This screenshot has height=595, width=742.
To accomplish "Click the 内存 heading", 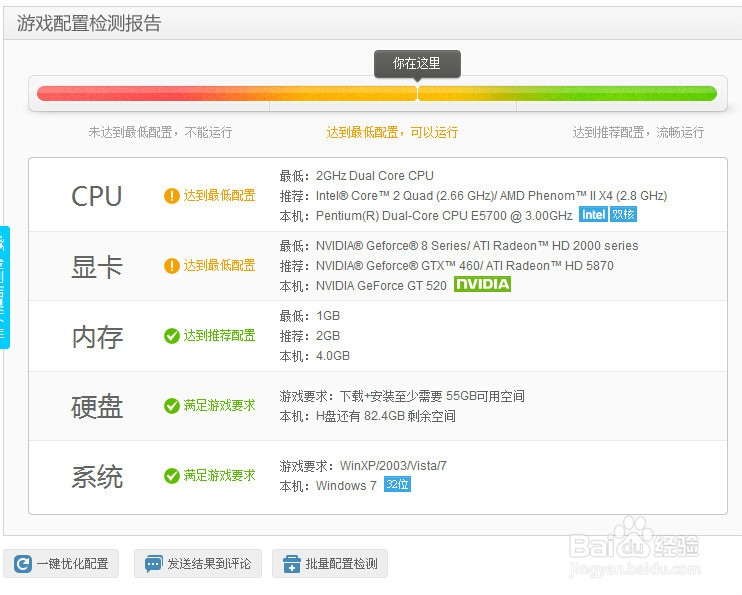I will pos(97,337).
